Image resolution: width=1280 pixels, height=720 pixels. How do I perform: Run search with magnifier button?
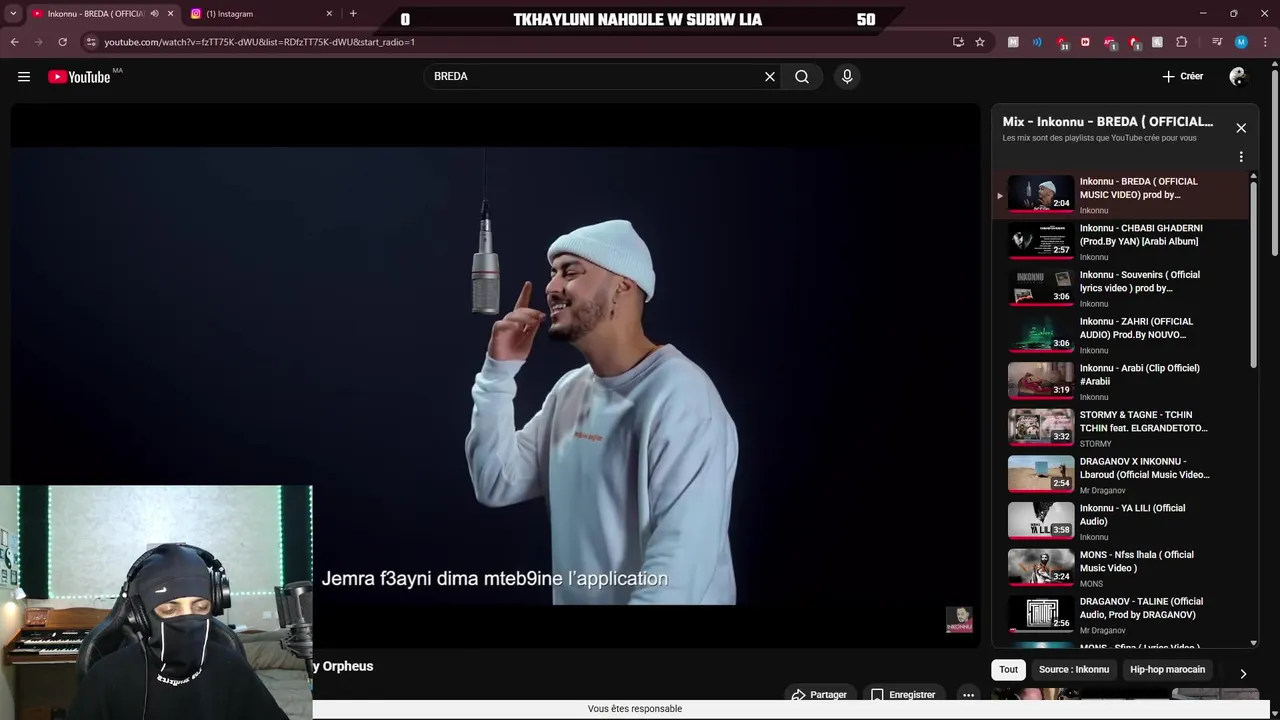(802, 76)
